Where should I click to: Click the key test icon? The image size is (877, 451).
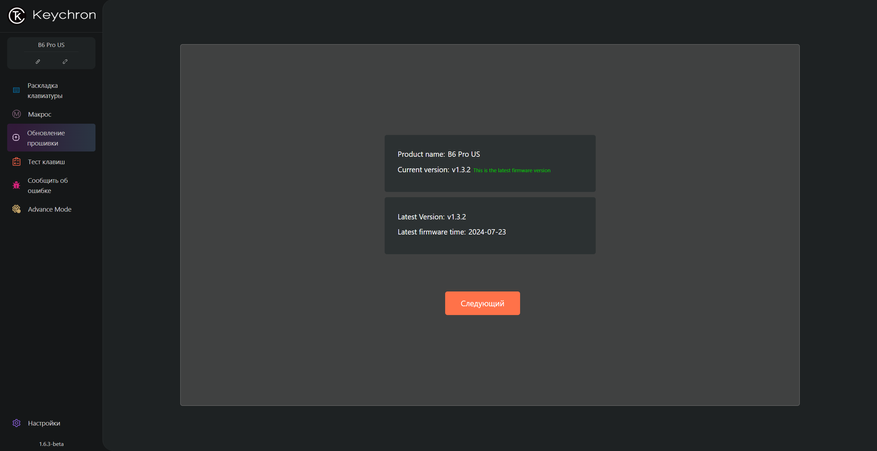[16, 162]
